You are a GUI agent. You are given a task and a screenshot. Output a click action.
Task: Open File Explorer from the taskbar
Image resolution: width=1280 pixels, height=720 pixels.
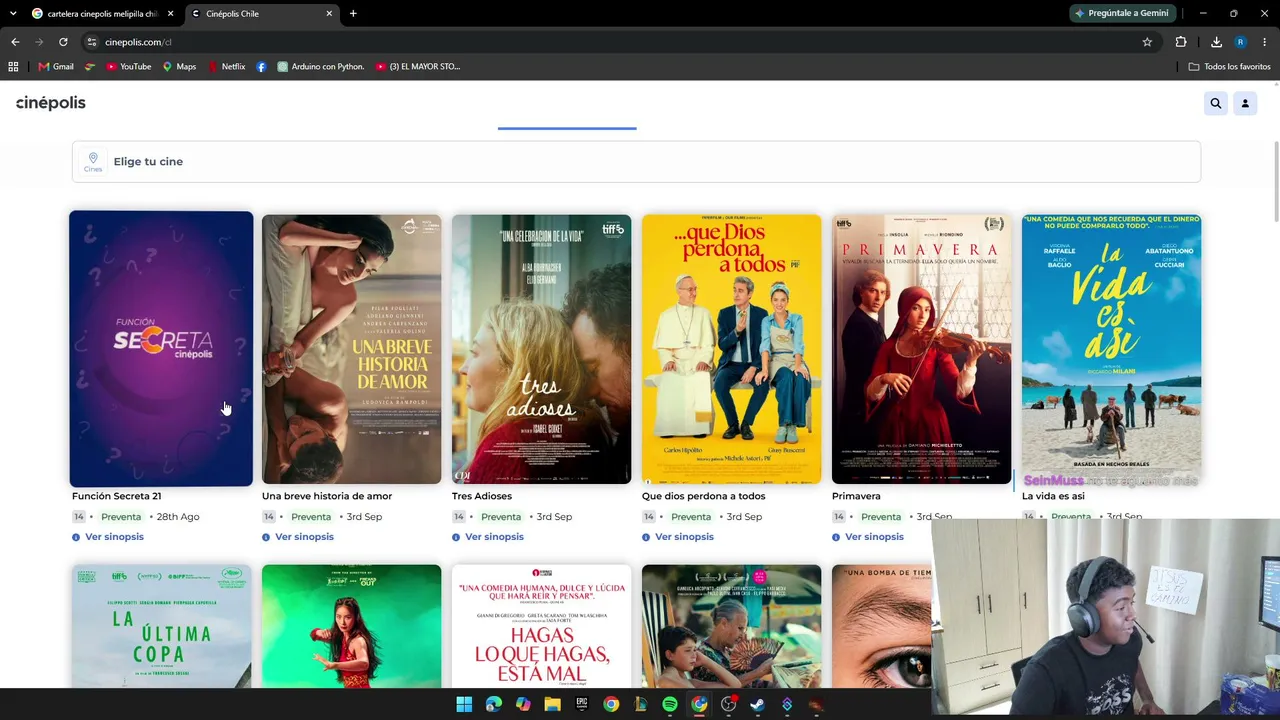552,704
